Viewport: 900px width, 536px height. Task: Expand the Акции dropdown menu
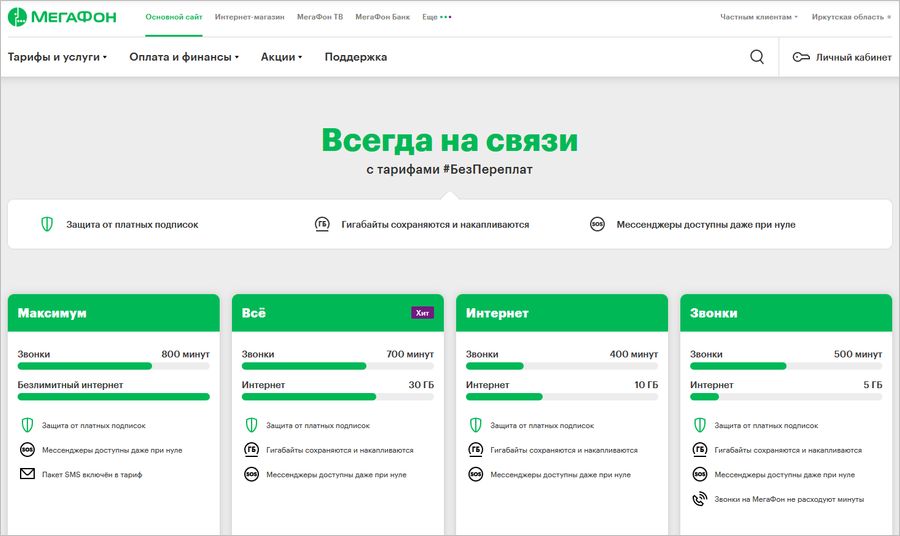[281, 57]
